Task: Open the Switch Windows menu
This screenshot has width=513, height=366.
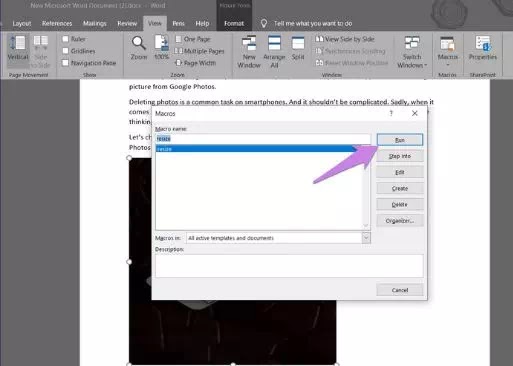Action: tap(412, 52)
